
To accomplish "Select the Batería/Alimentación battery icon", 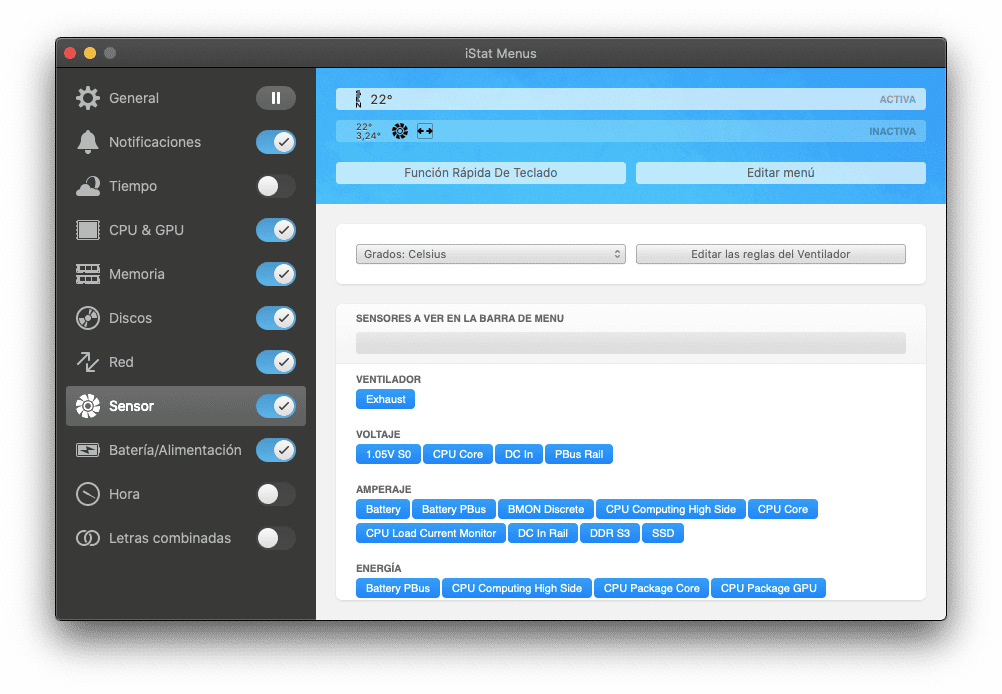I will 88,450.
